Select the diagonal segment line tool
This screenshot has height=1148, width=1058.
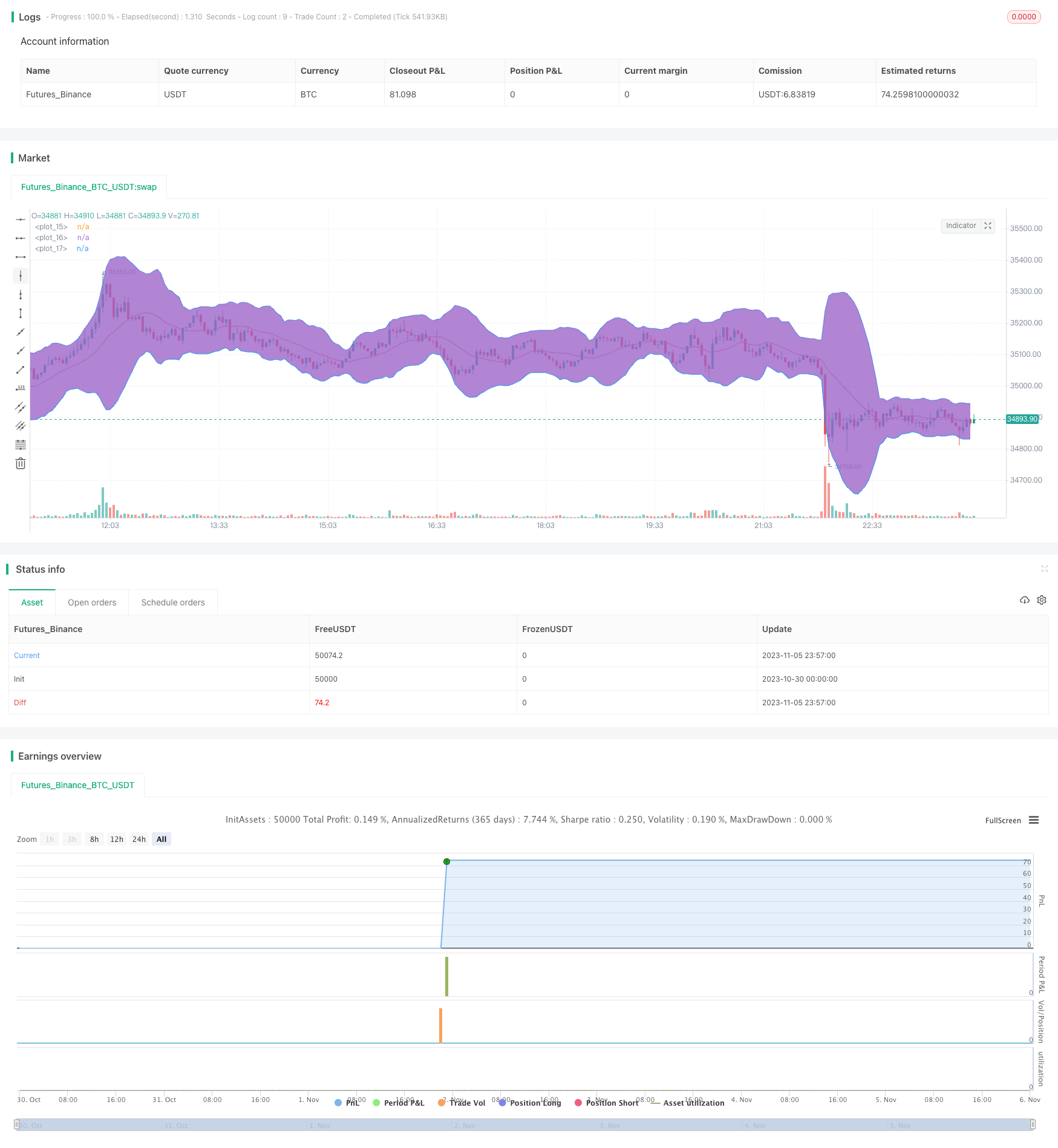coord(21,370)
